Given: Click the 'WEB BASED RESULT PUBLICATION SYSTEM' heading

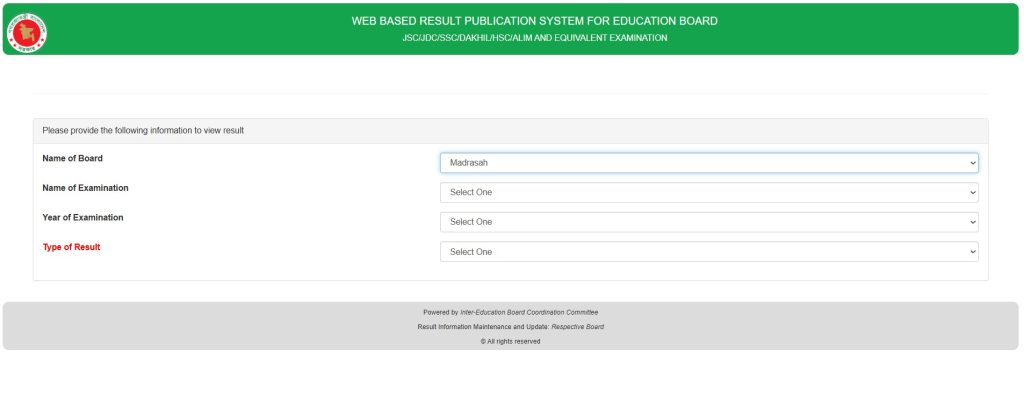Looking at the screenshot, I should click(x=534, y=21).
